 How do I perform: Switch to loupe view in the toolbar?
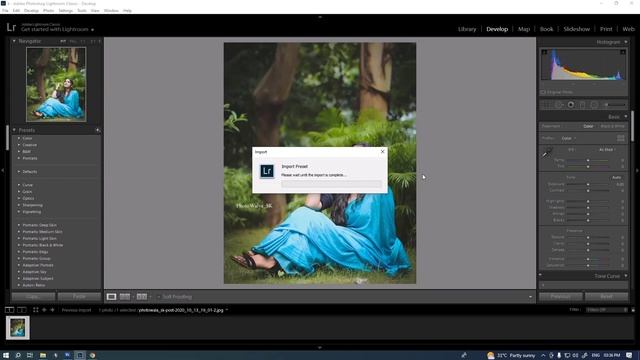coord(111,297)
